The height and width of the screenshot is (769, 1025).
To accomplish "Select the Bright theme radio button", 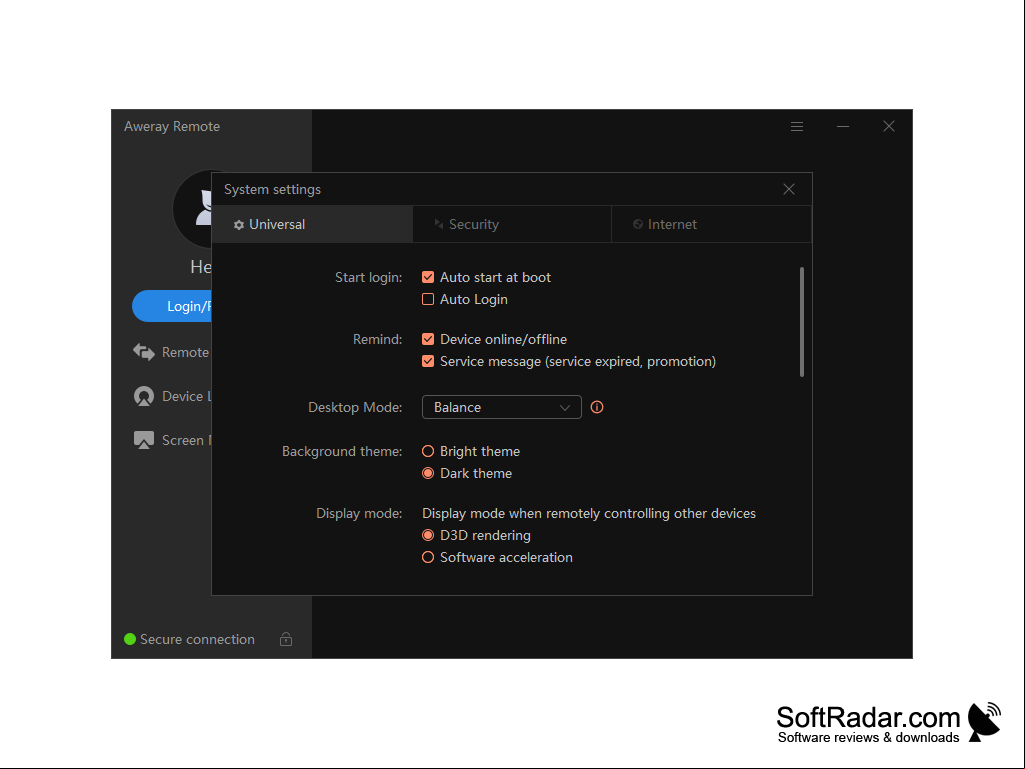I will coord(428,451).
